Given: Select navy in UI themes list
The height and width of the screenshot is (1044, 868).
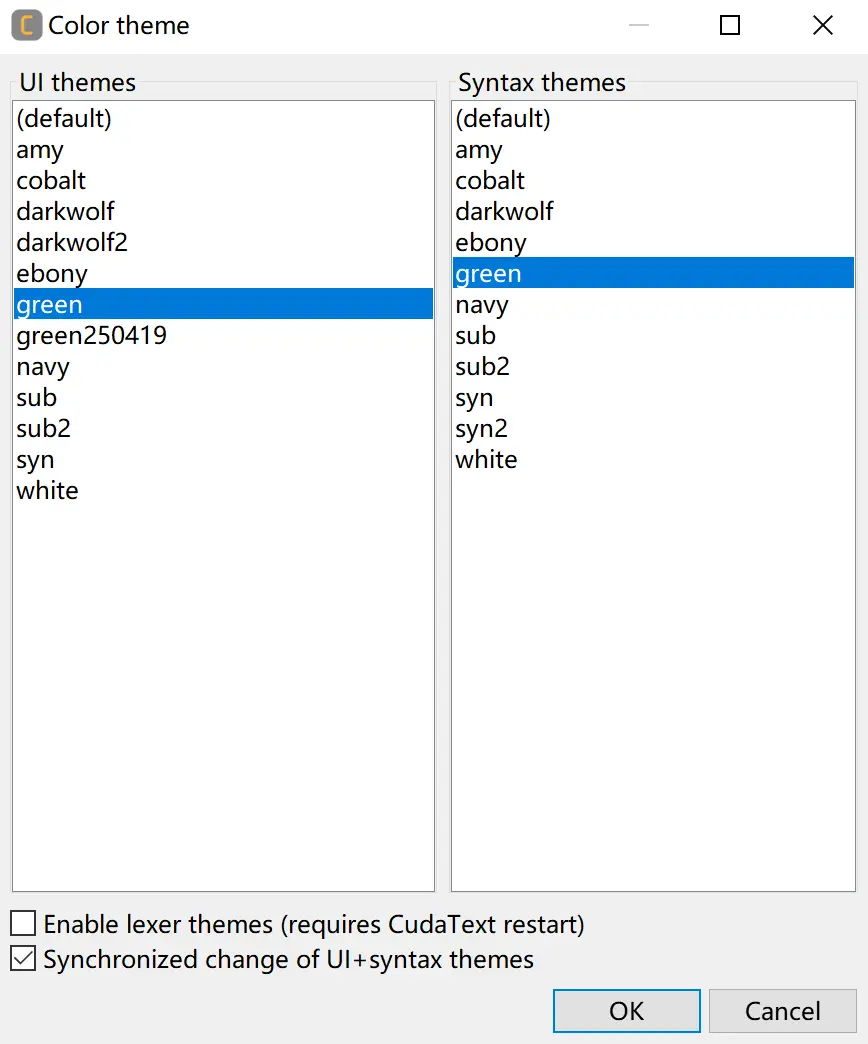Looking at the screenshot, I should tap(43, 367).
